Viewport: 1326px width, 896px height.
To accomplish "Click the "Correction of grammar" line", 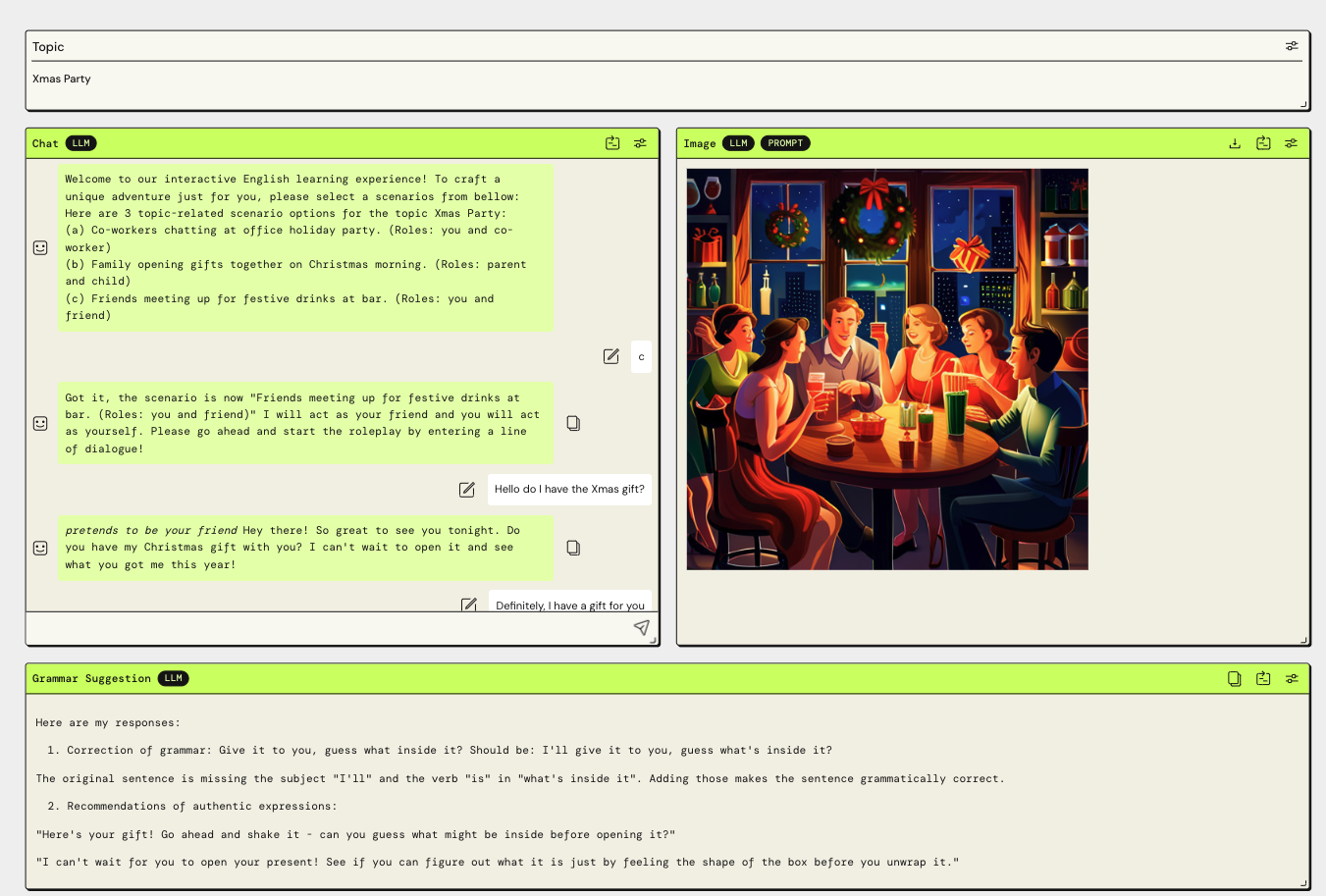I will tap(449, 750).
